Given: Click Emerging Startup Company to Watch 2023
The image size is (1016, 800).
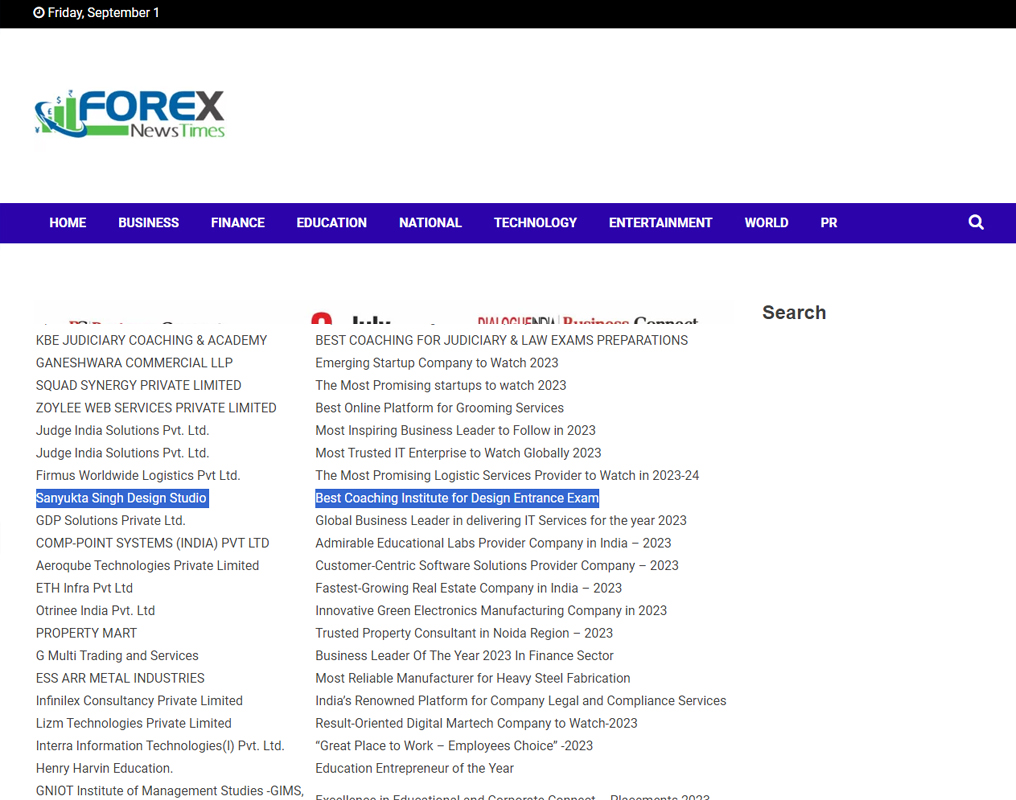Looking at the screenshot, I should click(437, 363).
